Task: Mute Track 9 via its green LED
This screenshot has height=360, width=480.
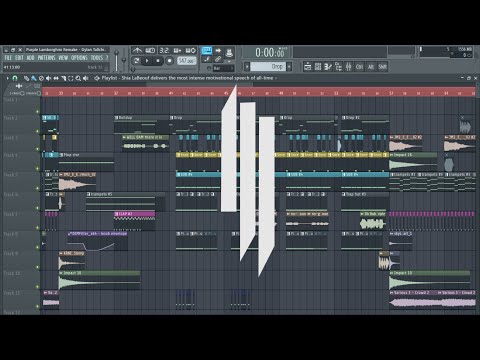Action: pos(37,267)
